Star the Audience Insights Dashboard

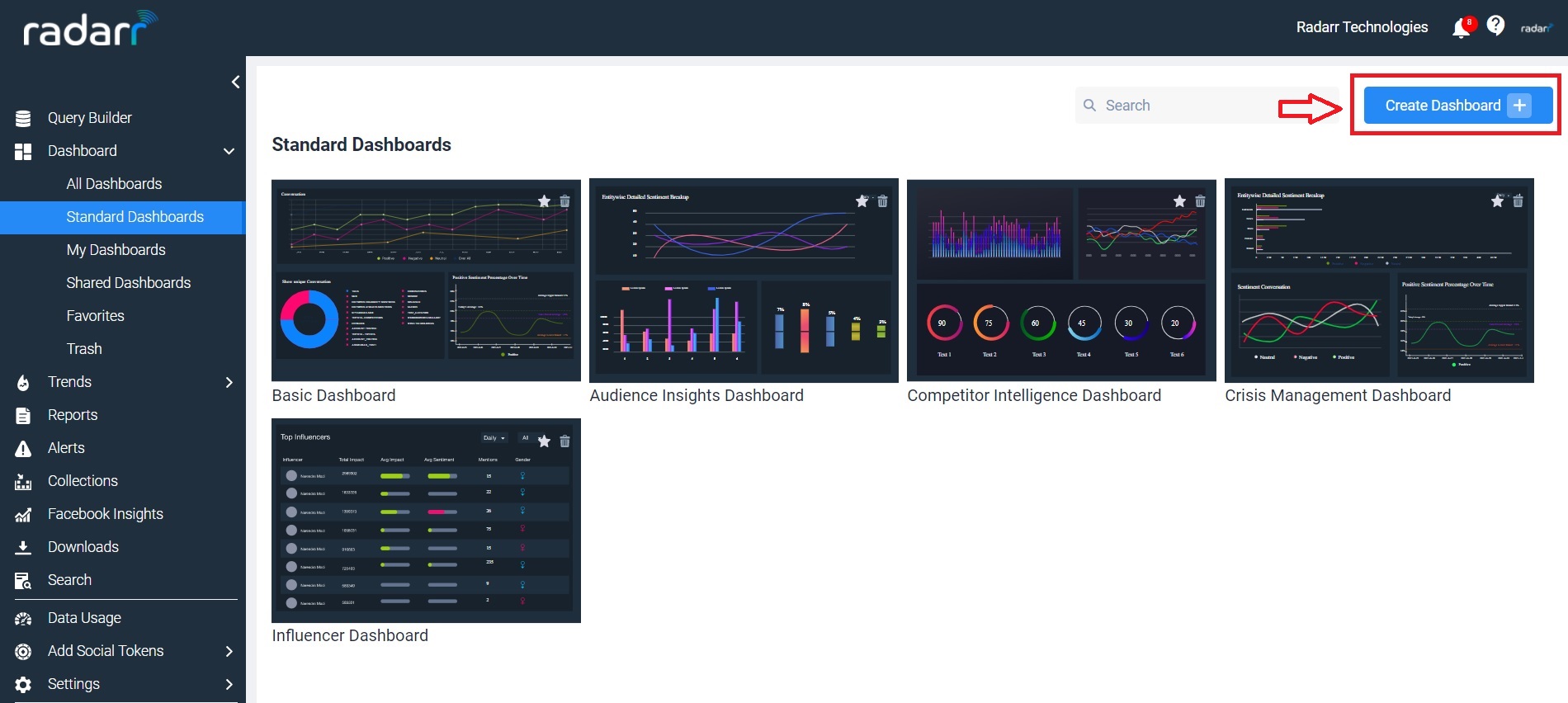862,201
